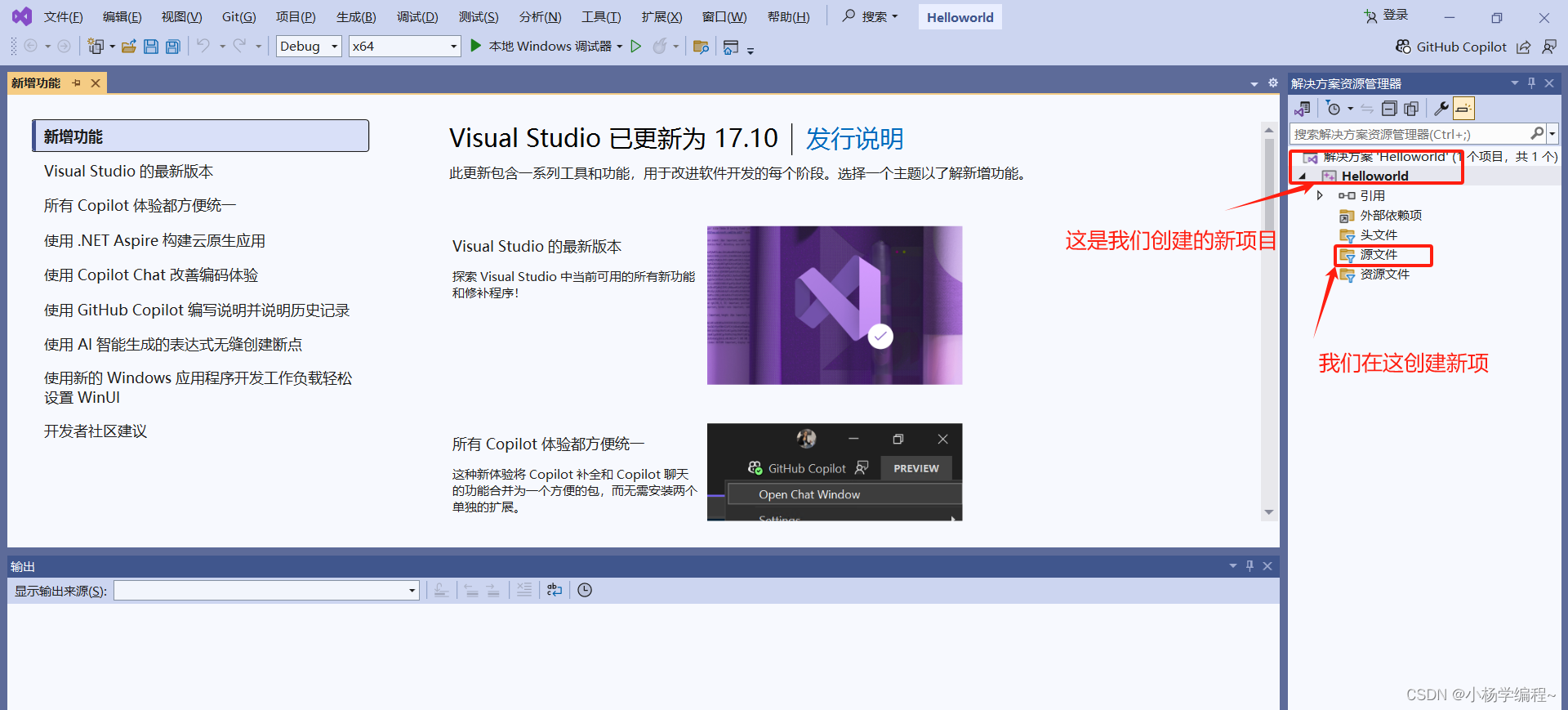Select the 外部依赖项 node
The height and width of the screenshot is (710, 1568).
click(x=1391, y=216)
